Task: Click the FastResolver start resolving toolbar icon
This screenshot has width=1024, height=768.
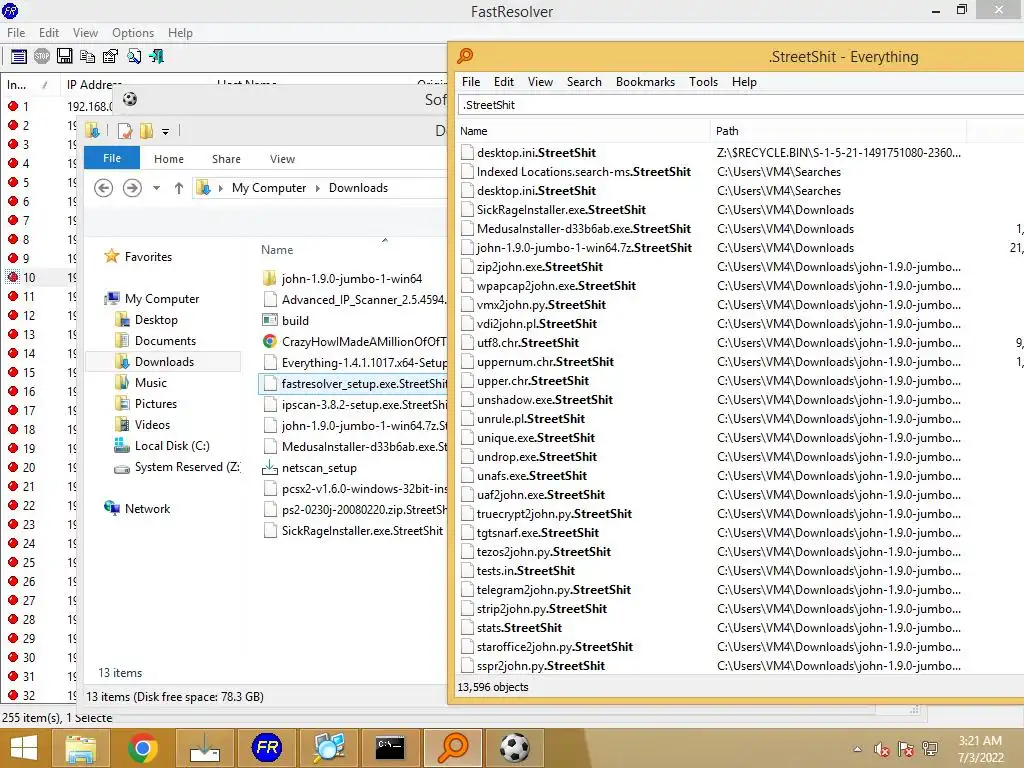Action: click(x=18, y=56)
